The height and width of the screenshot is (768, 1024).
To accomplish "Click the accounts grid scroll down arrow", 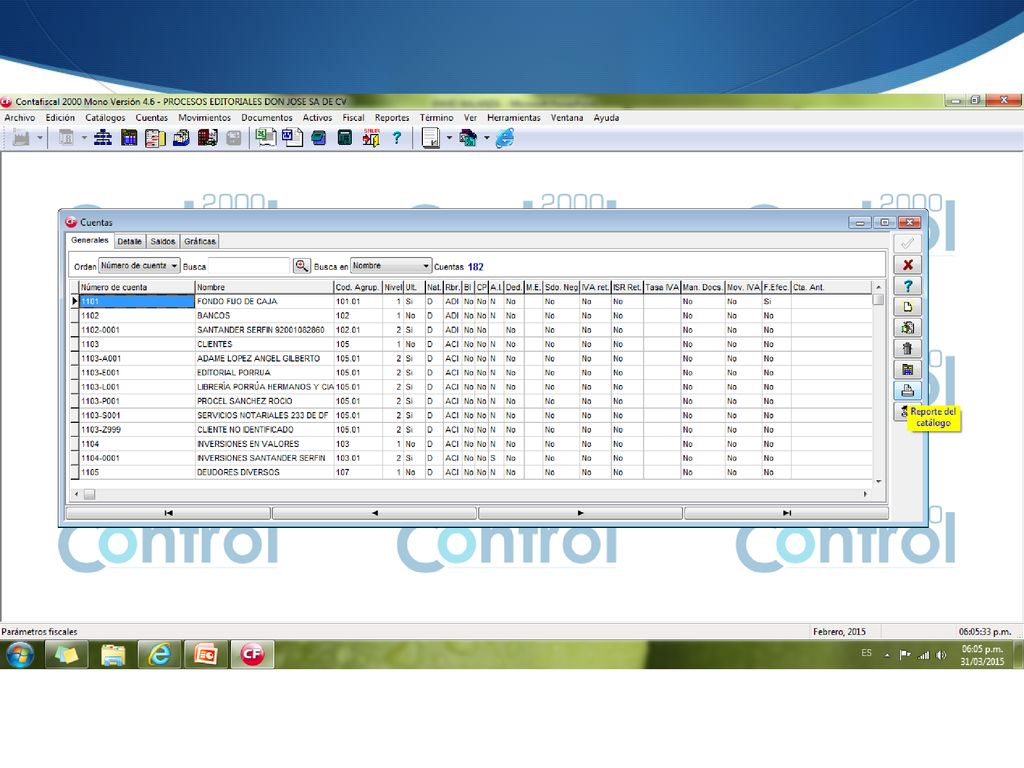I will click(x=878, y=481).
